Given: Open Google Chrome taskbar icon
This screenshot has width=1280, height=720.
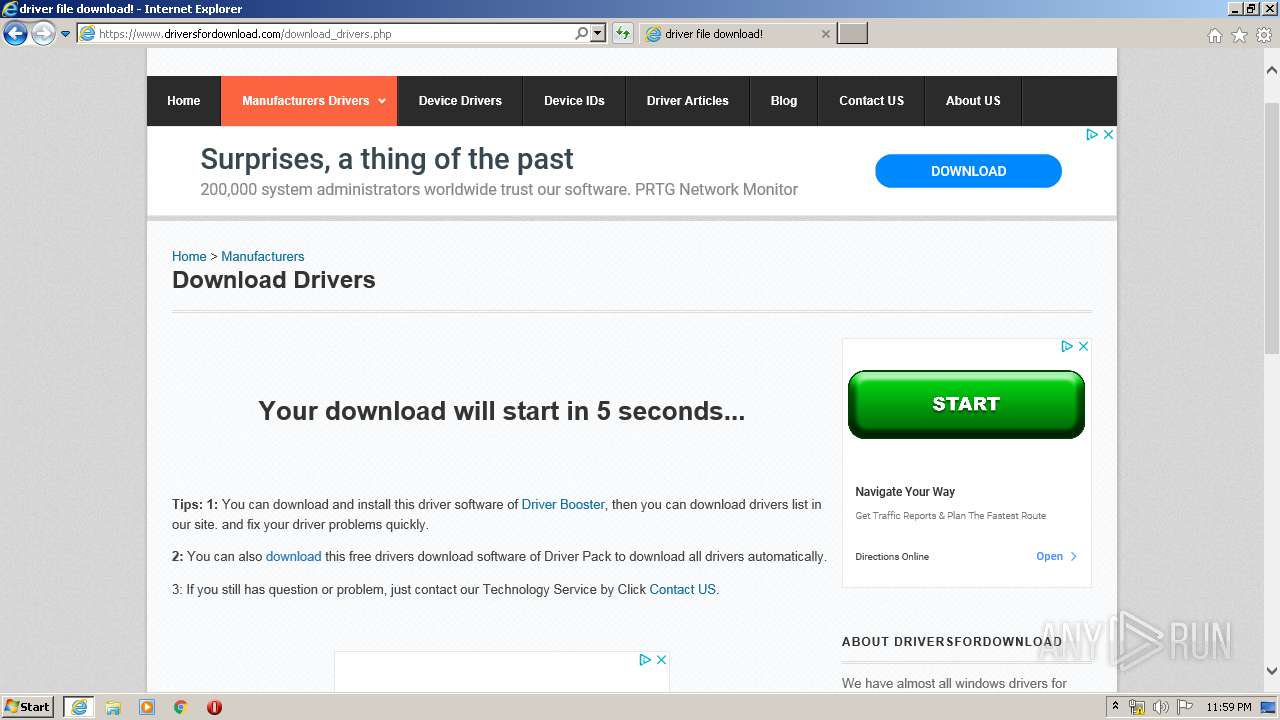Looking at the screenshot, I should (x=180, y=707).
